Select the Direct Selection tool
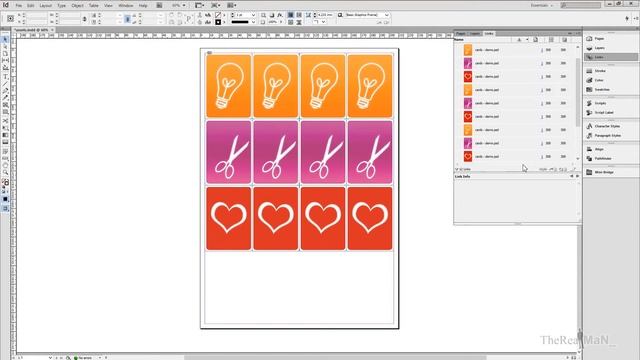The width and height of the screenshot is (640, 360). coord(5,47)
